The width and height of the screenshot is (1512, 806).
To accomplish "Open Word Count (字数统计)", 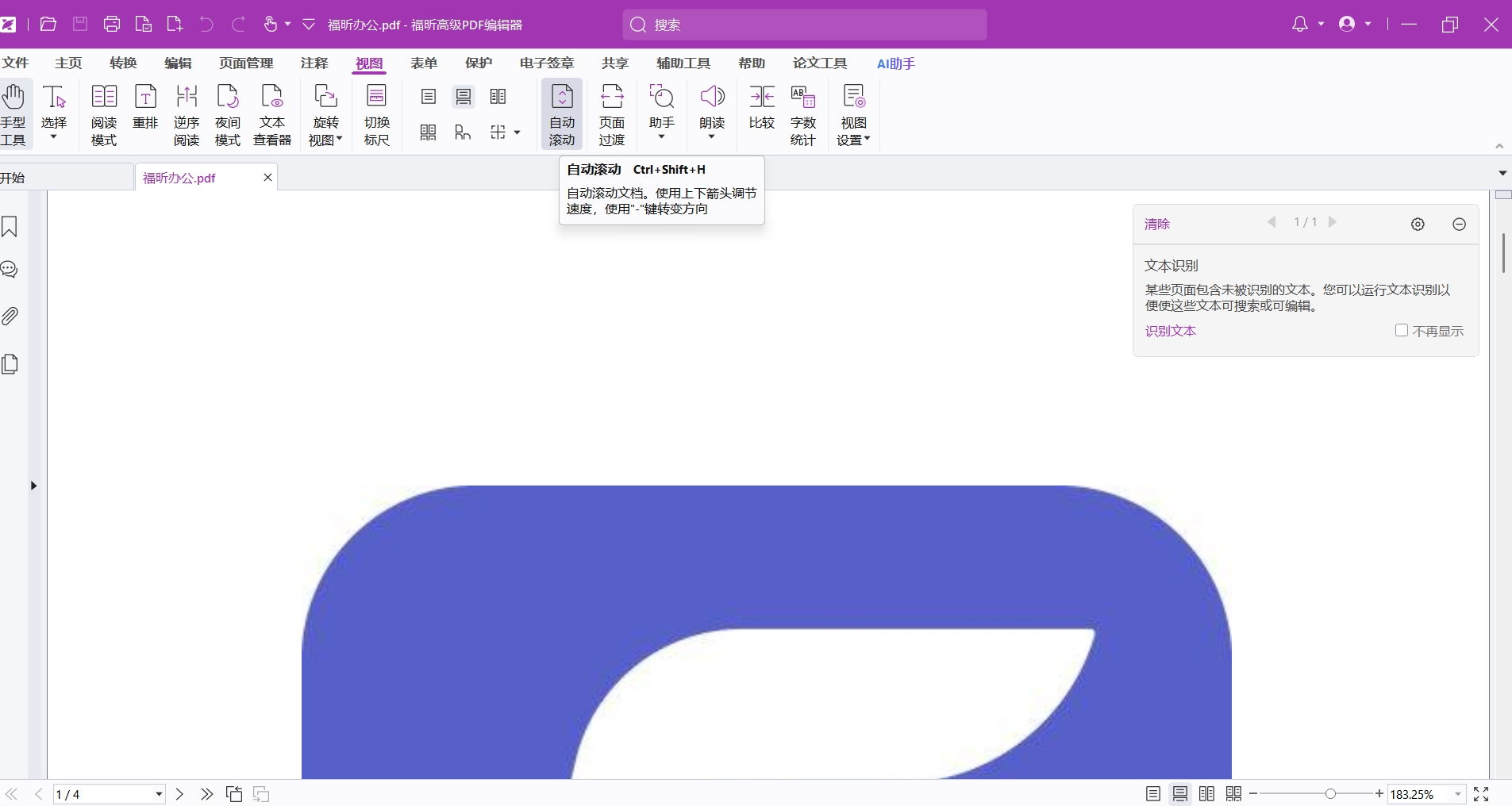I will (803, 115).
